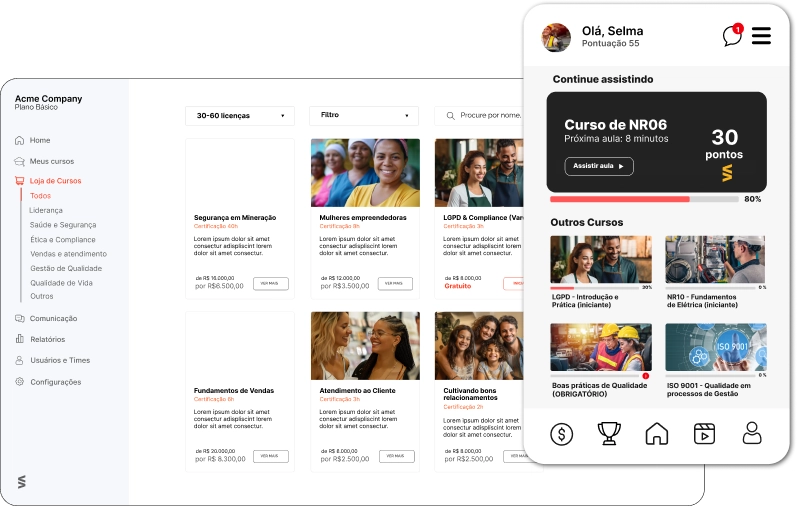Image resolution: width=797 pixels, height=507 pixels.
Task: Tap the profile icon in bottom navigation
Action: [x=752, y=433]
